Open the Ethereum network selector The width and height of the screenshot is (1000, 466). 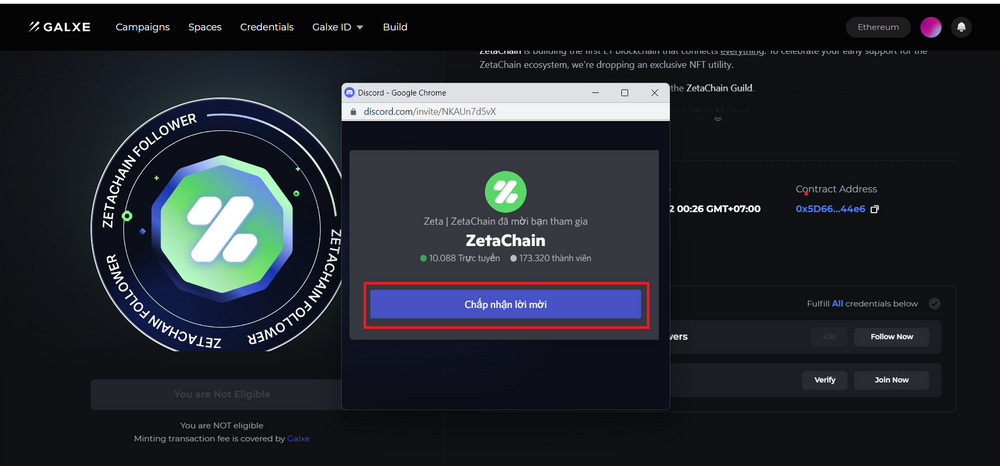[x=878, y=27]
